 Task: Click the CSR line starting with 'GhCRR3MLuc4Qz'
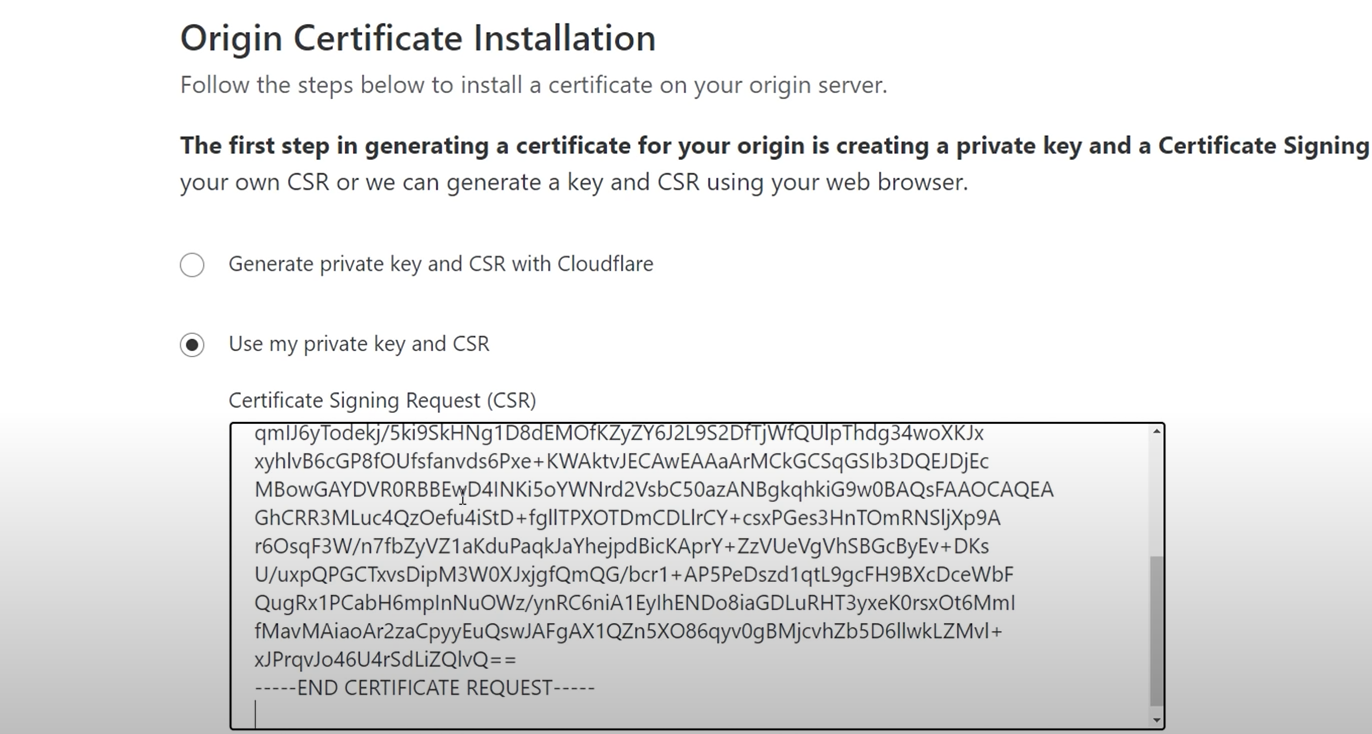(x=627, y=518)
